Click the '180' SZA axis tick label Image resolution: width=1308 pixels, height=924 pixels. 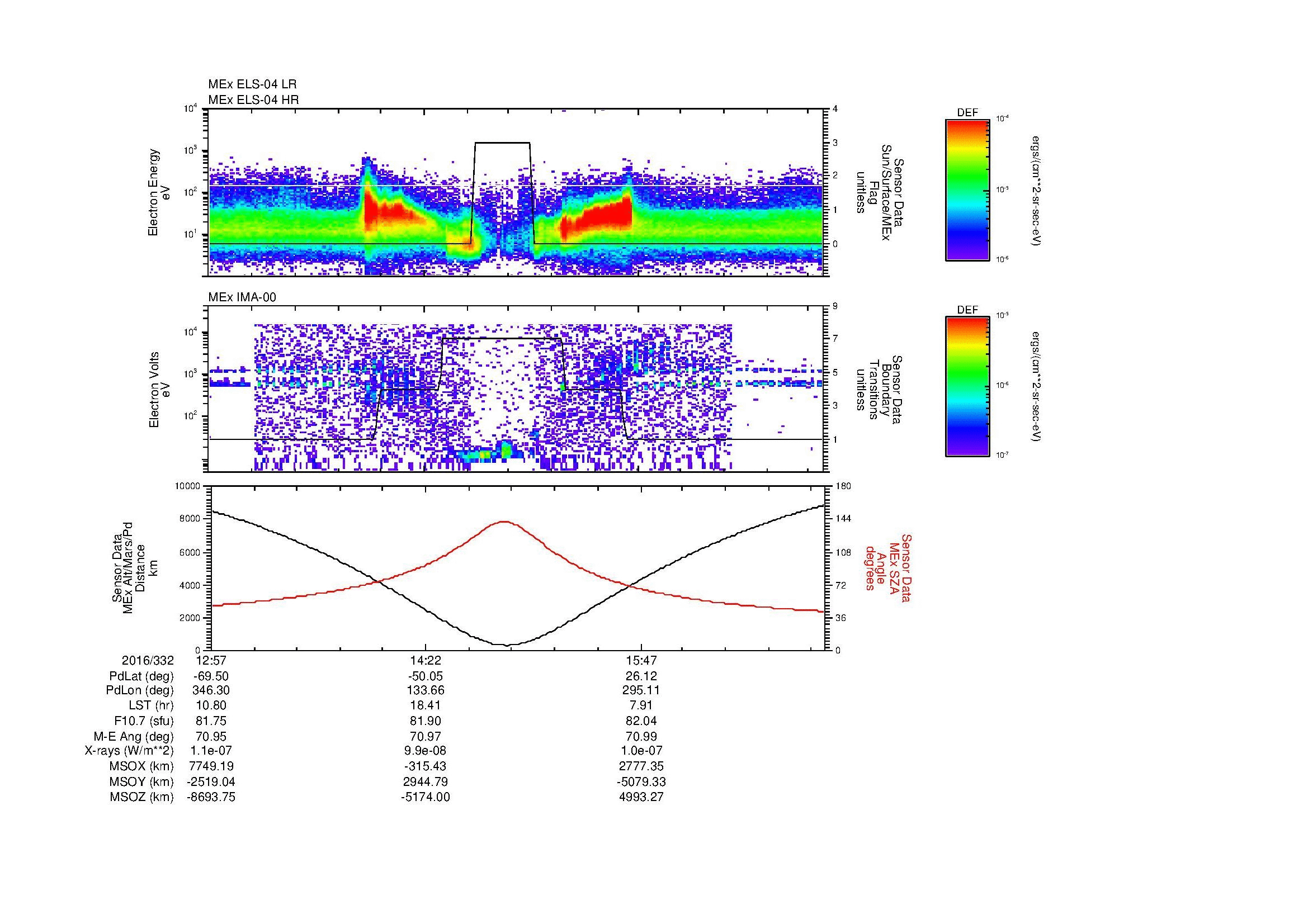click(x=843, y=486)
